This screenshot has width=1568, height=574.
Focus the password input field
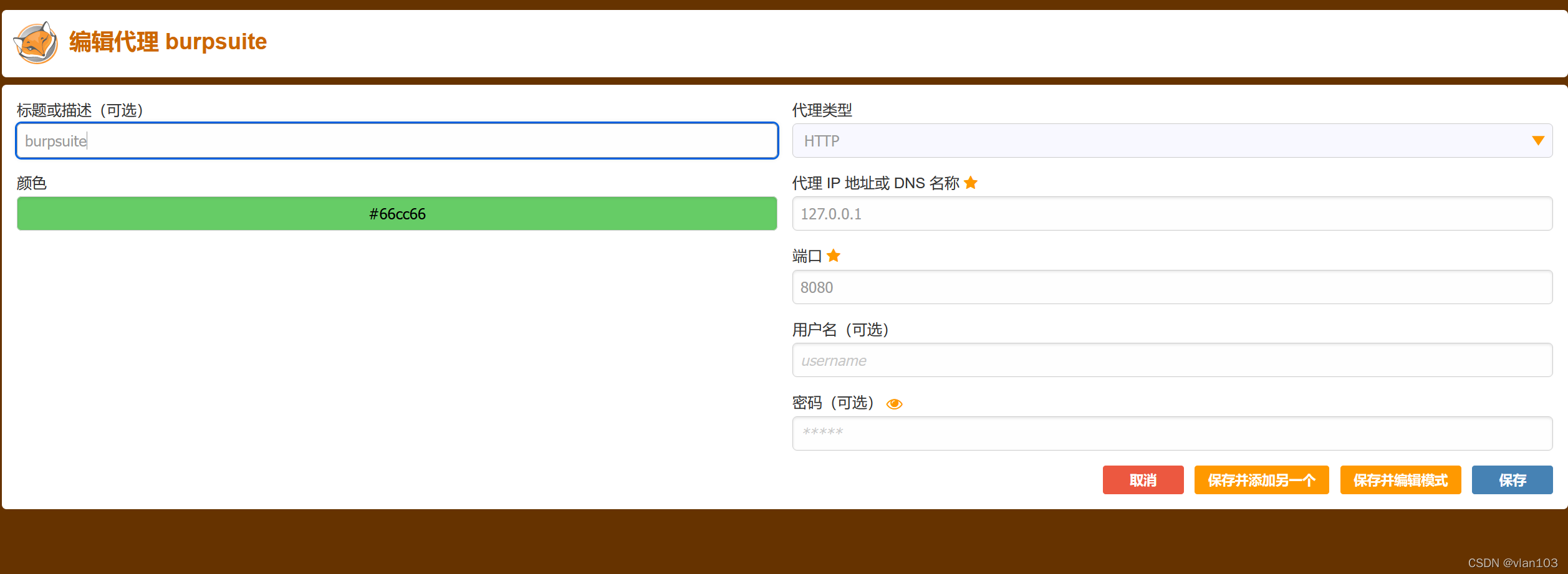click(1172, 433)
